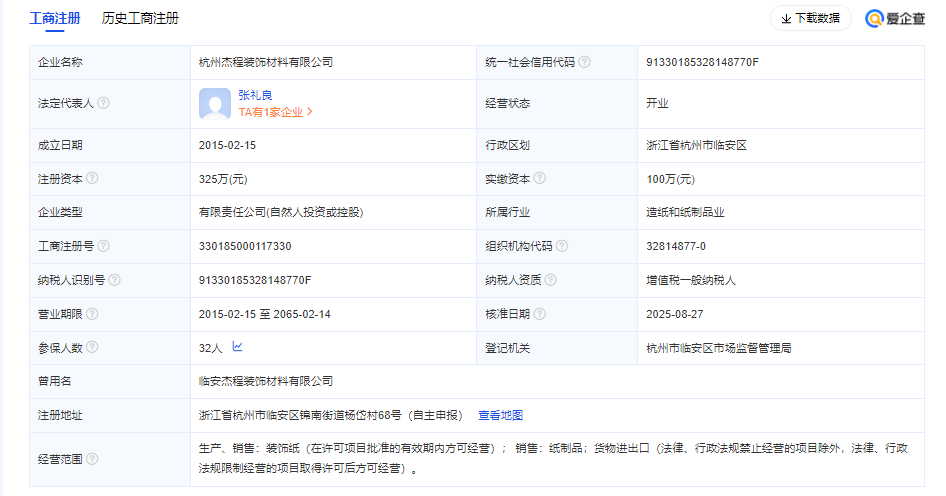Click taxpayer ID 91330185328148770F in 纳税人识别号 row

(x=255, y=280)
